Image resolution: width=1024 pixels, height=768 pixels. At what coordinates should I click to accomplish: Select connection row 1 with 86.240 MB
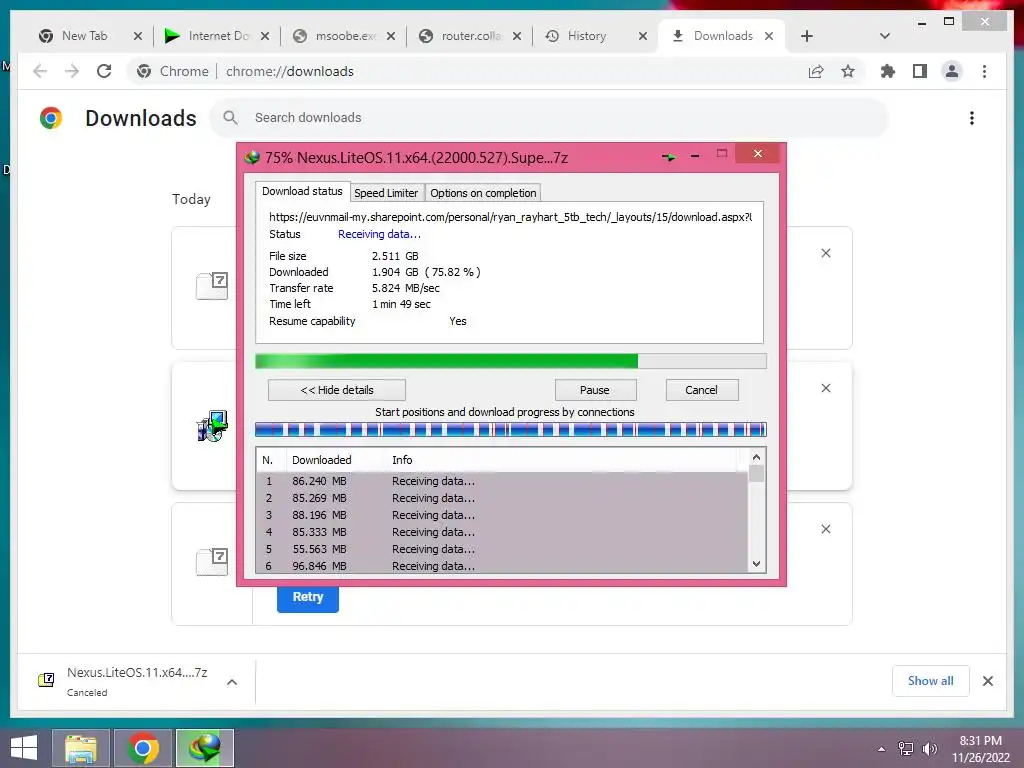503,481
